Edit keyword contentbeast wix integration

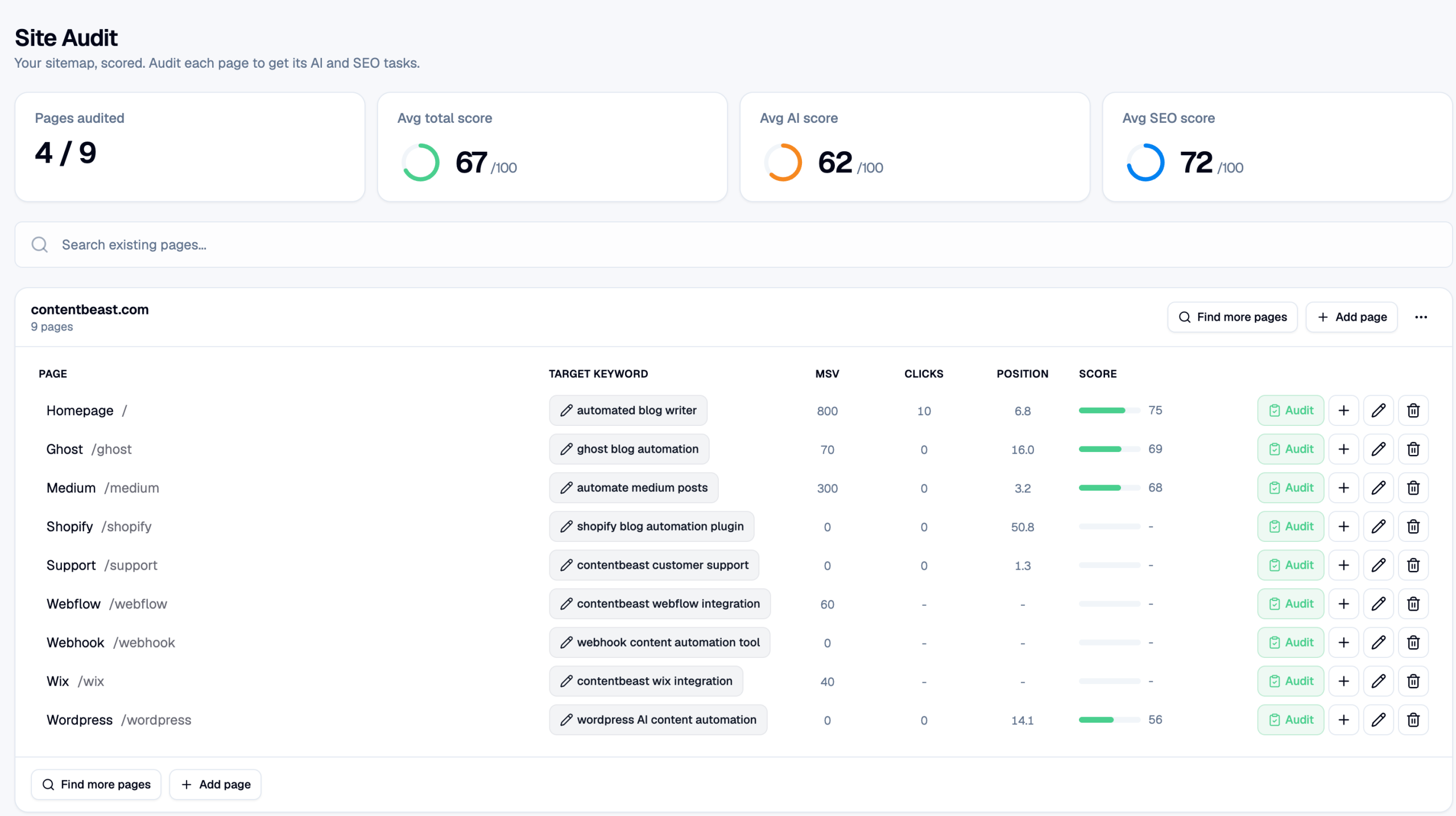(646, 681)
